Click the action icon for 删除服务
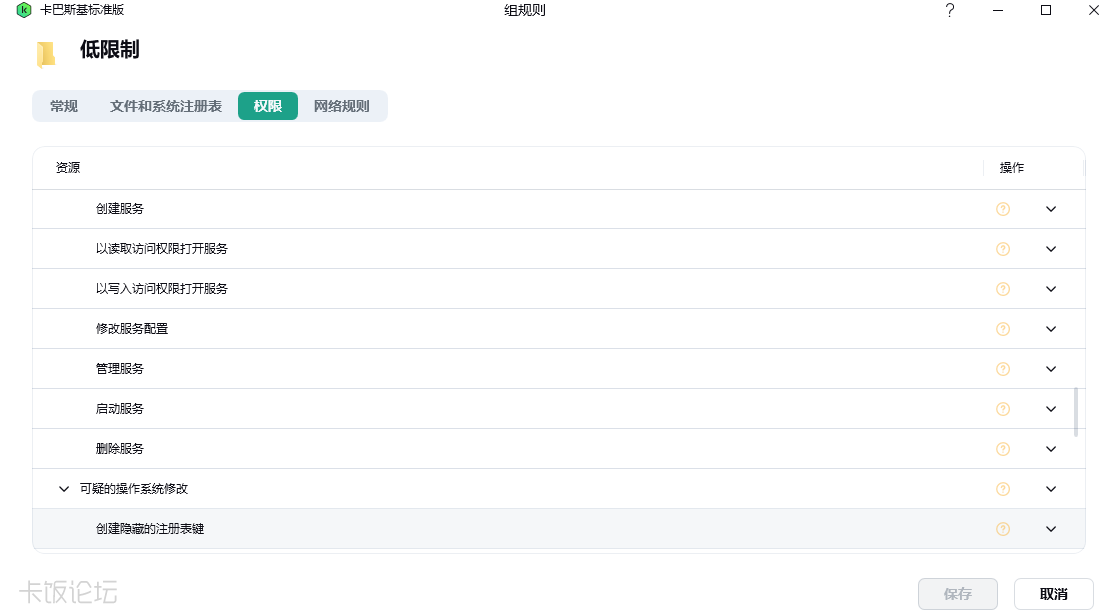 (x=1003, y=449)
